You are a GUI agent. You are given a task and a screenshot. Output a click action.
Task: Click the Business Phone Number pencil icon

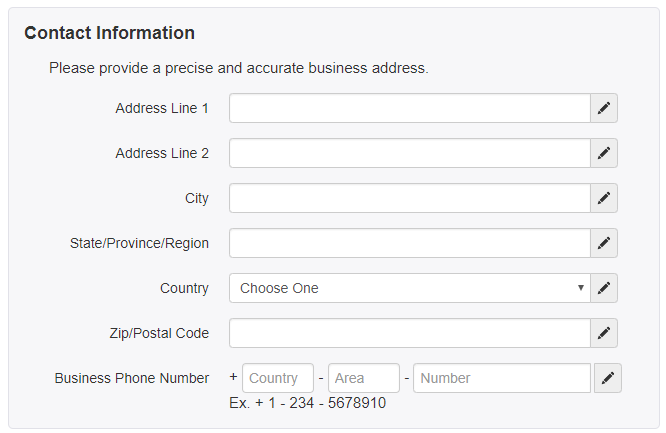(x=608, y=378)
